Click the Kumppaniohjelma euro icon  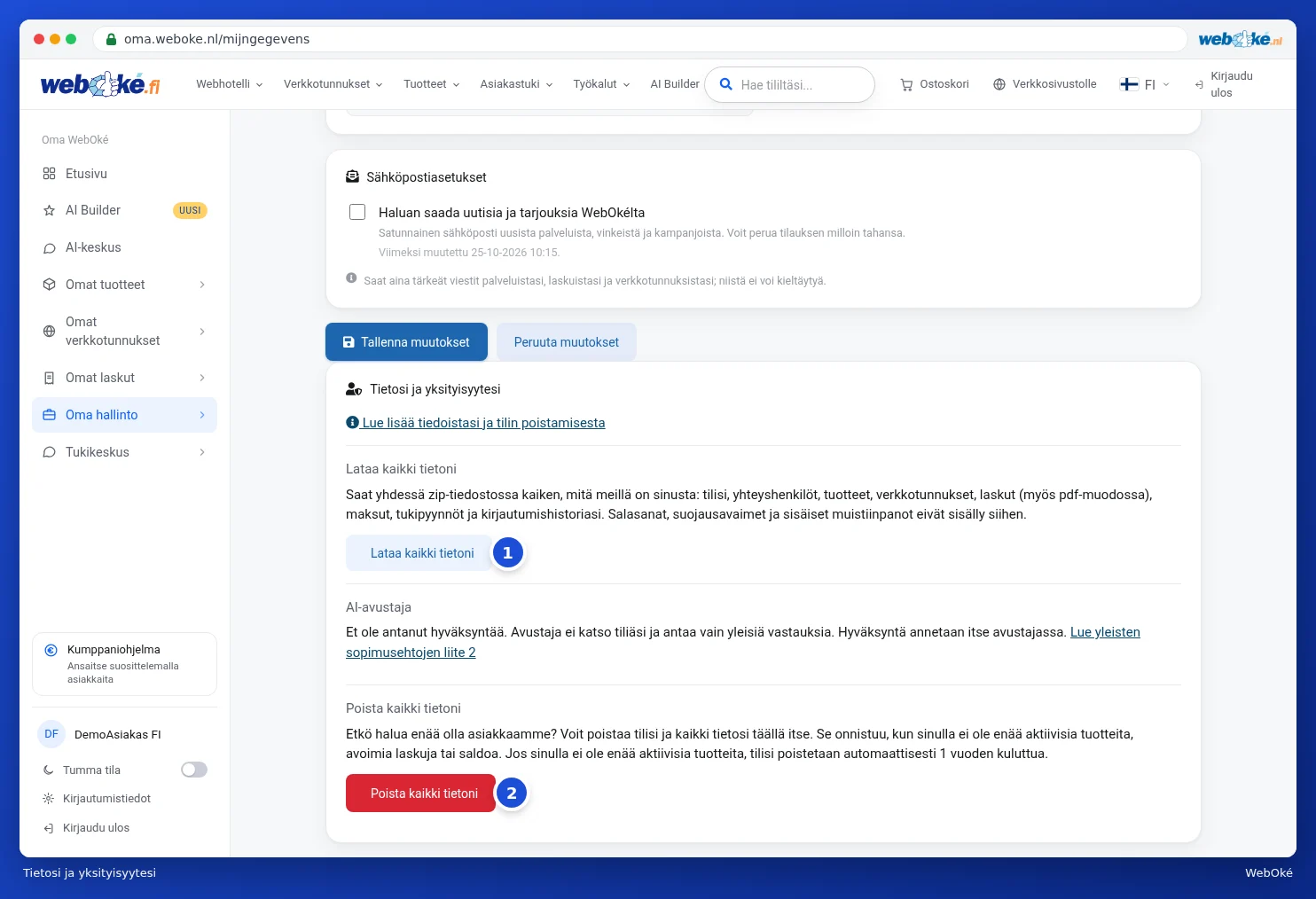pos(51,650)
